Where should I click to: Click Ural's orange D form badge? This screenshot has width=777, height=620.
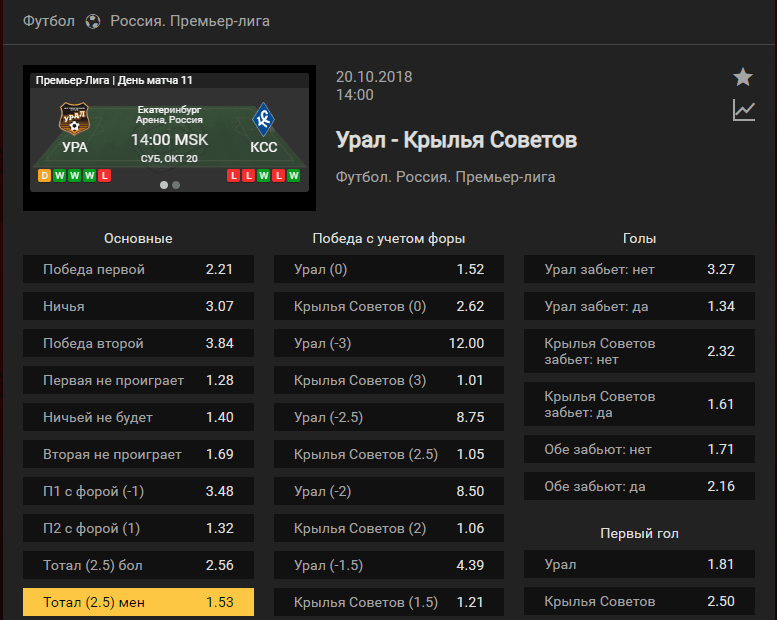coord(45,175)
